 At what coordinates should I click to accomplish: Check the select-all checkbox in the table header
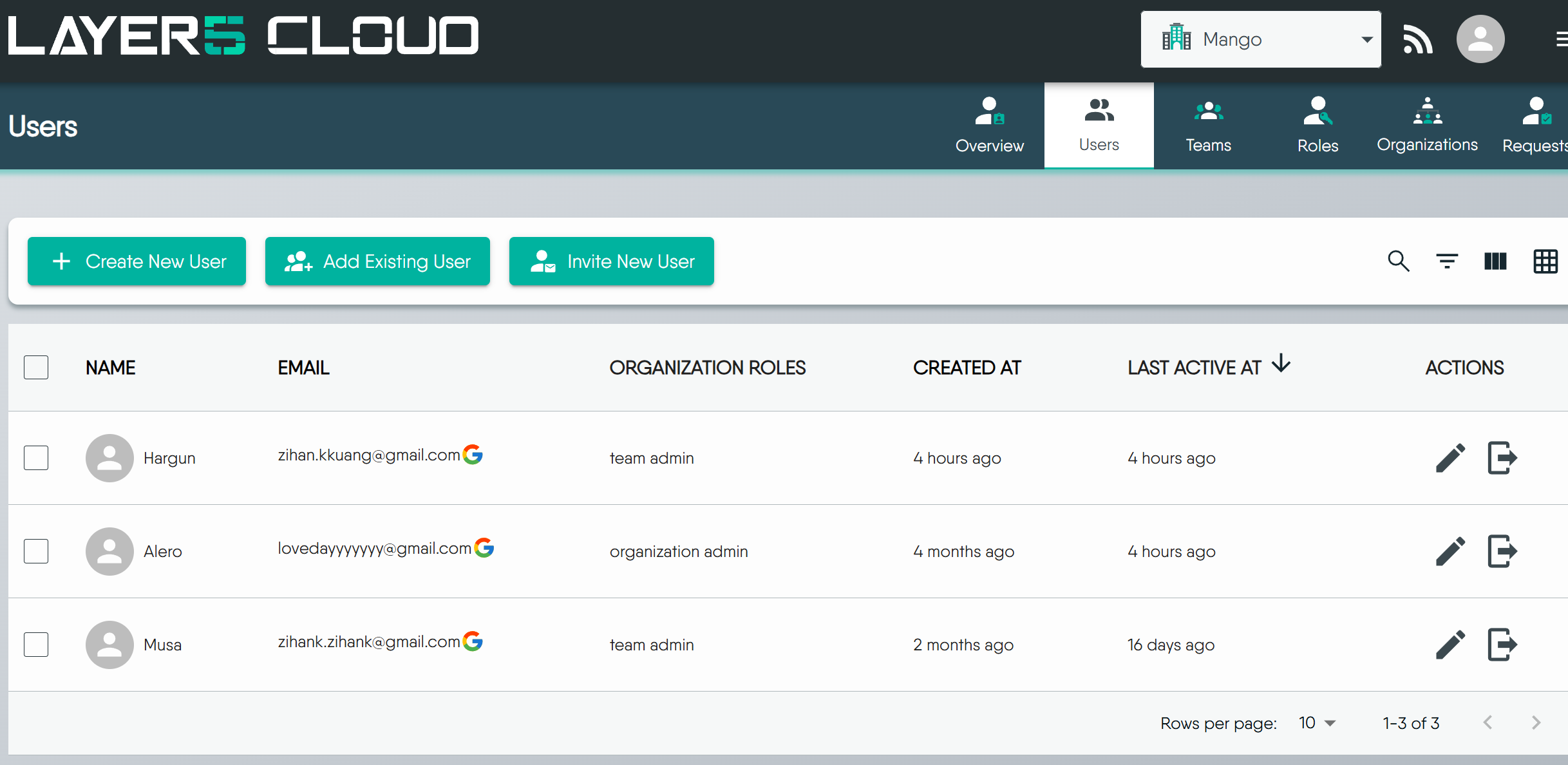pos(36,366)
